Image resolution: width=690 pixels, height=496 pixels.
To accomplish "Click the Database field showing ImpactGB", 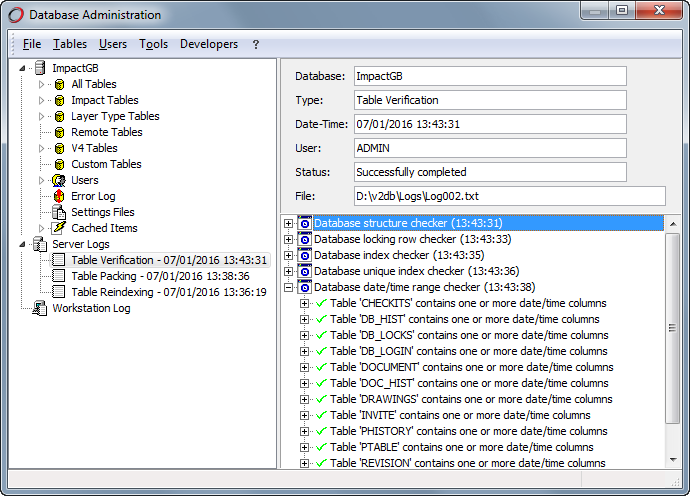I will [x=490, y=76].
